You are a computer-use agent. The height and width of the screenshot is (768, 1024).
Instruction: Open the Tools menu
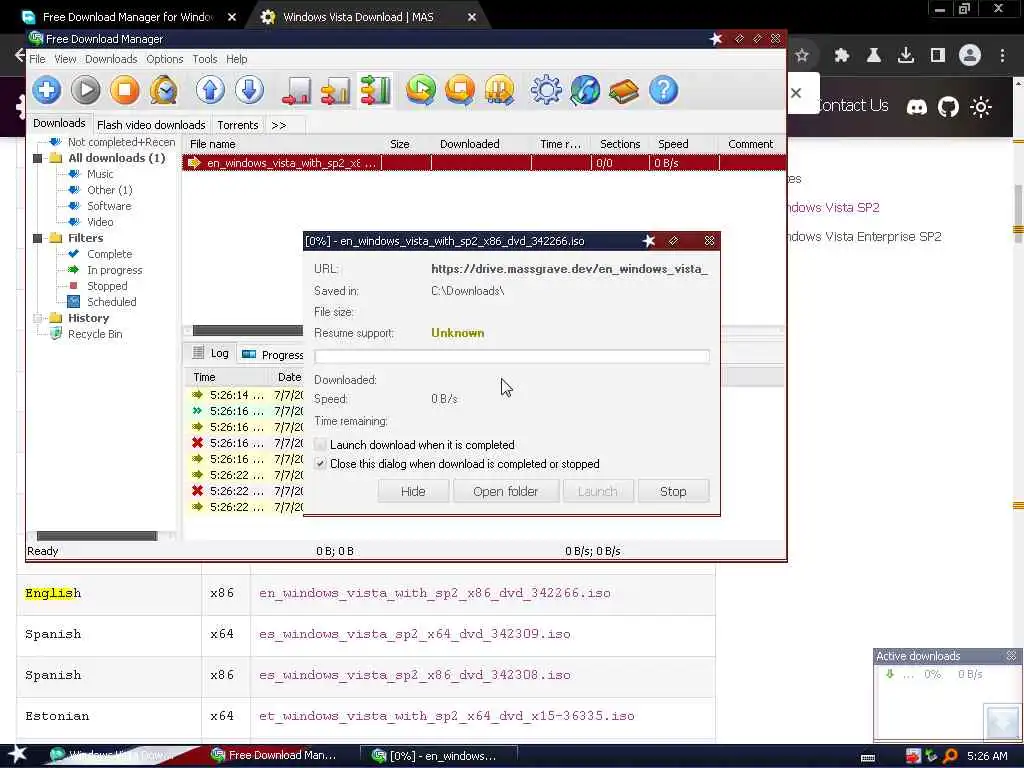[x=204, y=59]
